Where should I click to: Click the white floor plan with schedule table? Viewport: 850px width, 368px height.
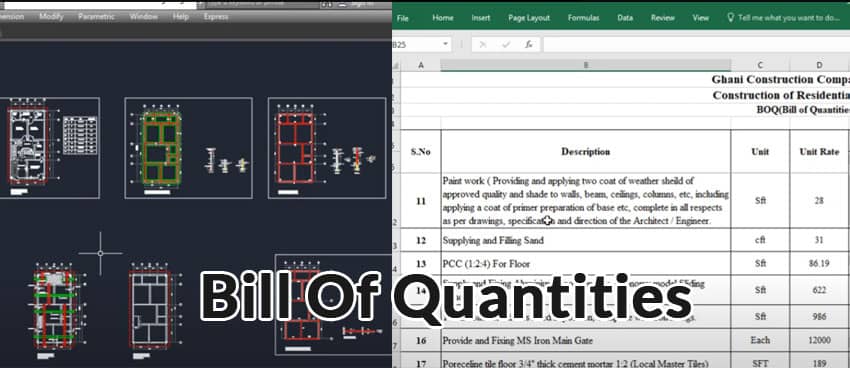(49, 148)
